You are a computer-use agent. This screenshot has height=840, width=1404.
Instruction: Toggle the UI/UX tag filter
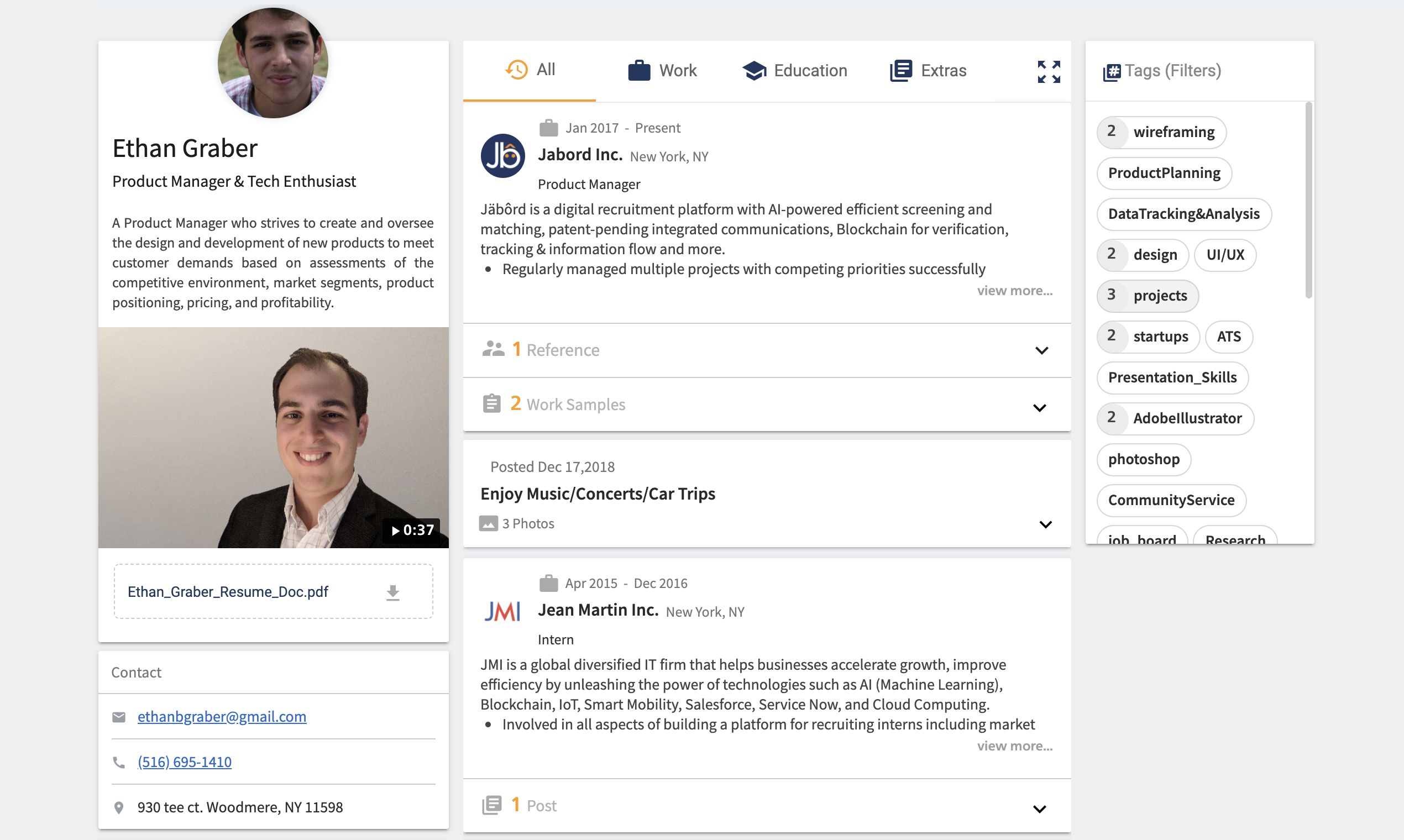pyautogui.click(x=1224, y=255)
